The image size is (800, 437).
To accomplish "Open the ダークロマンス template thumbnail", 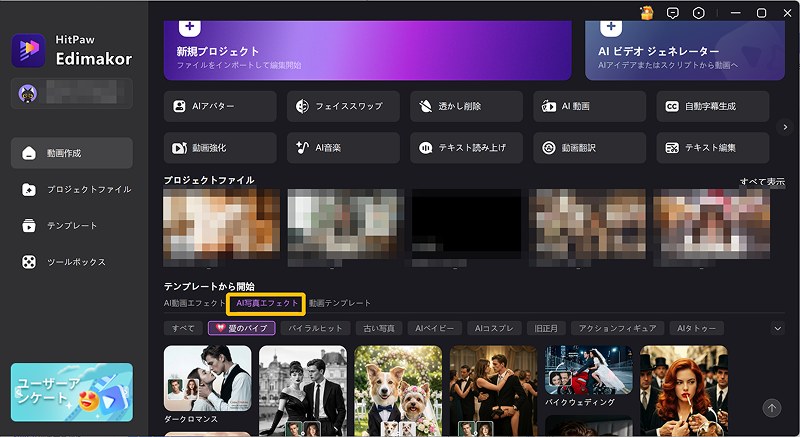I will click(208, 378).
